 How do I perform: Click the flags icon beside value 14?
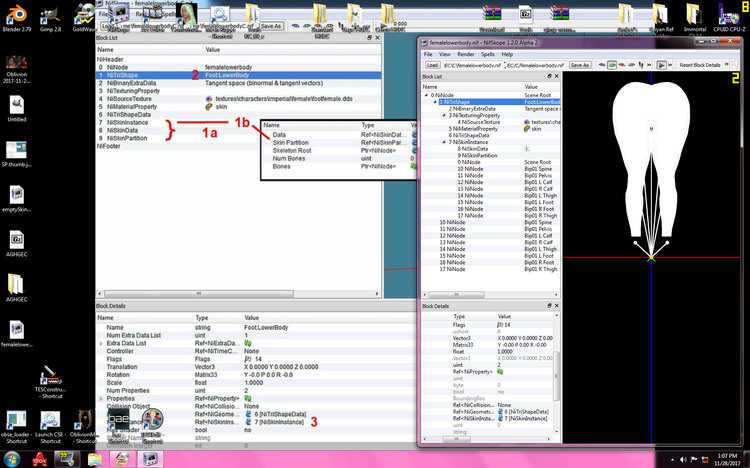248,359
